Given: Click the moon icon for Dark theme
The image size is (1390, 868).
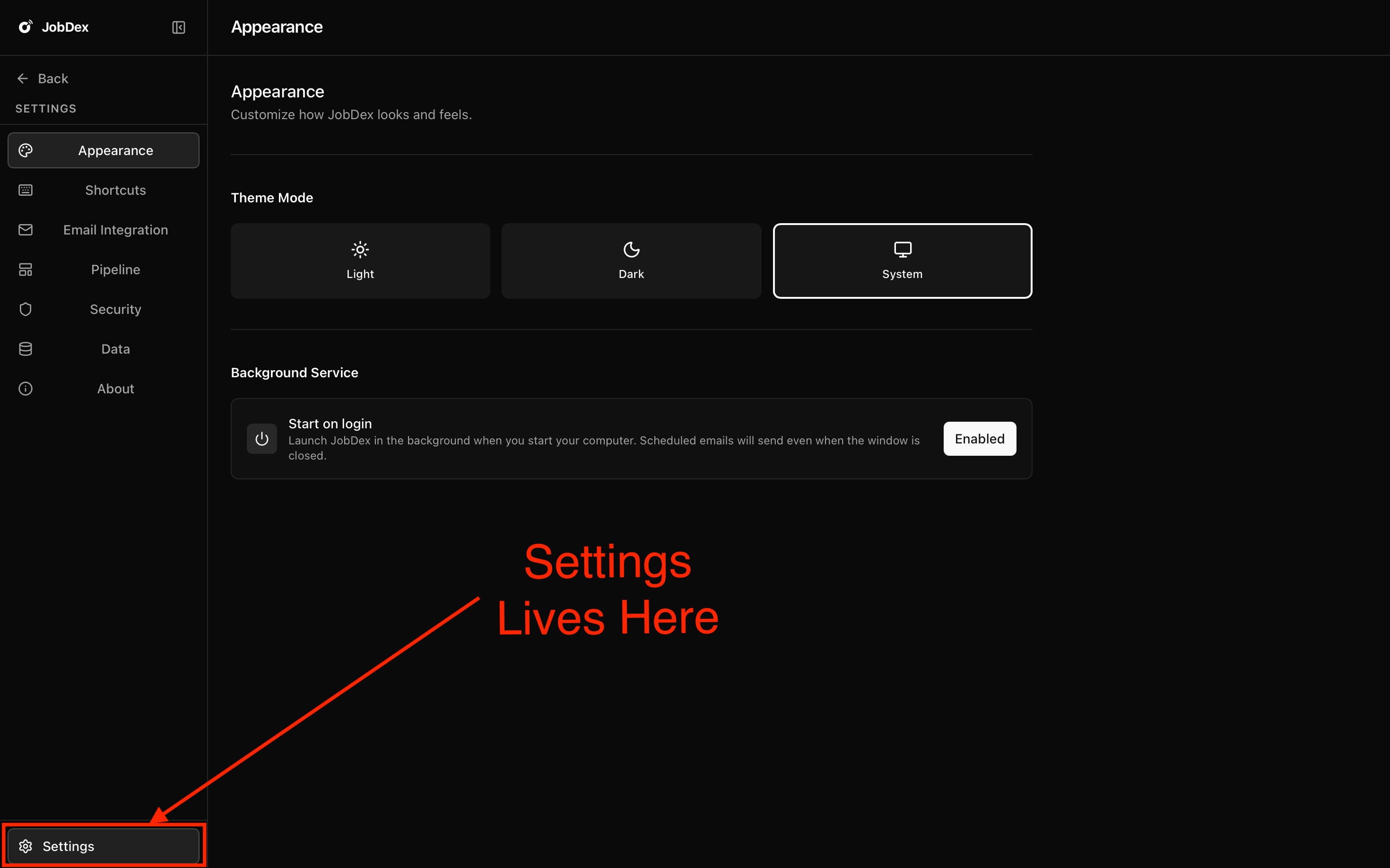Looking at the screenshot, I should [x=631, y=249].
